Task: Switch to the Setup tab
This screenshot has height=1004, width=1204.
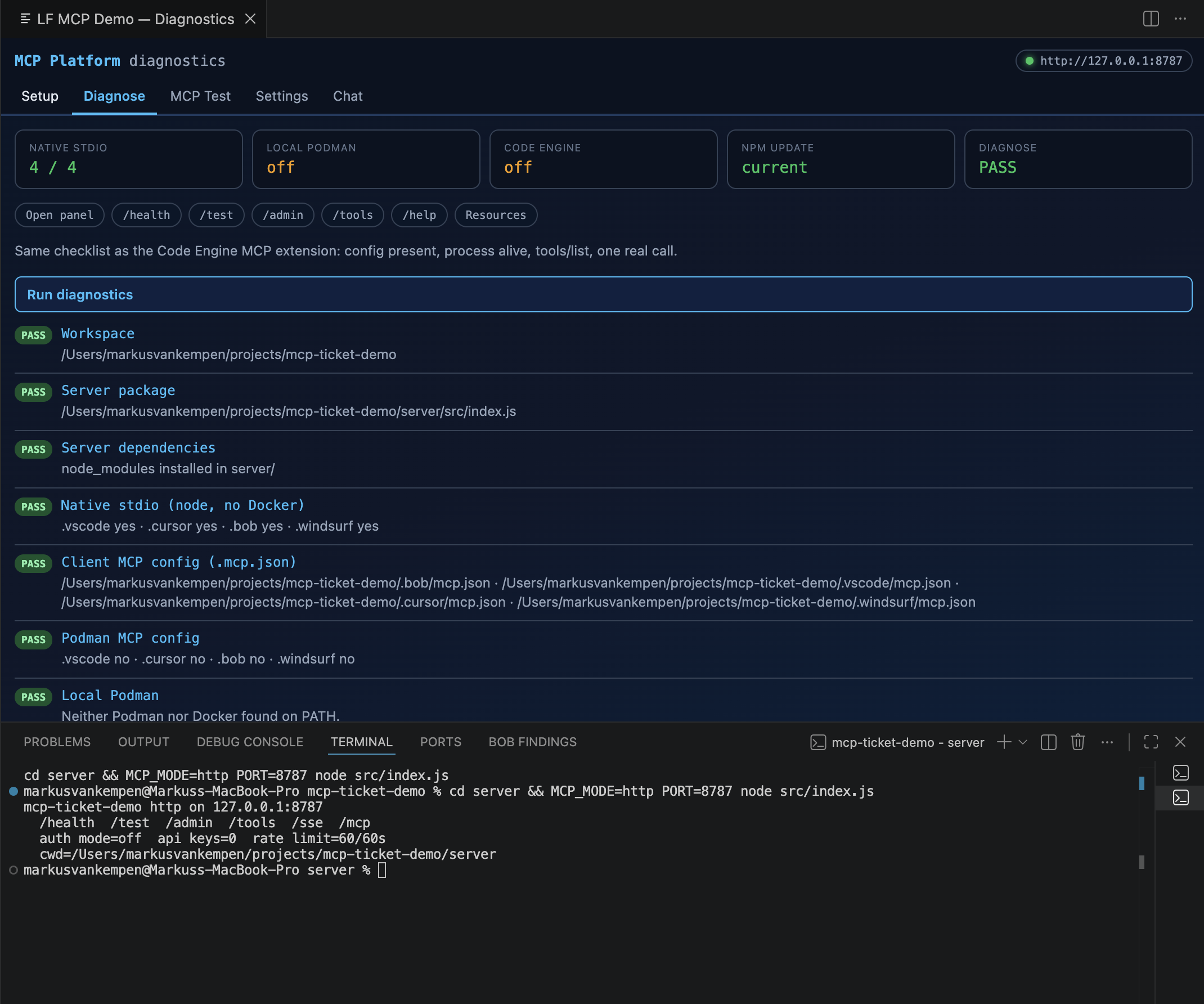Action: [x=39, y=96]
